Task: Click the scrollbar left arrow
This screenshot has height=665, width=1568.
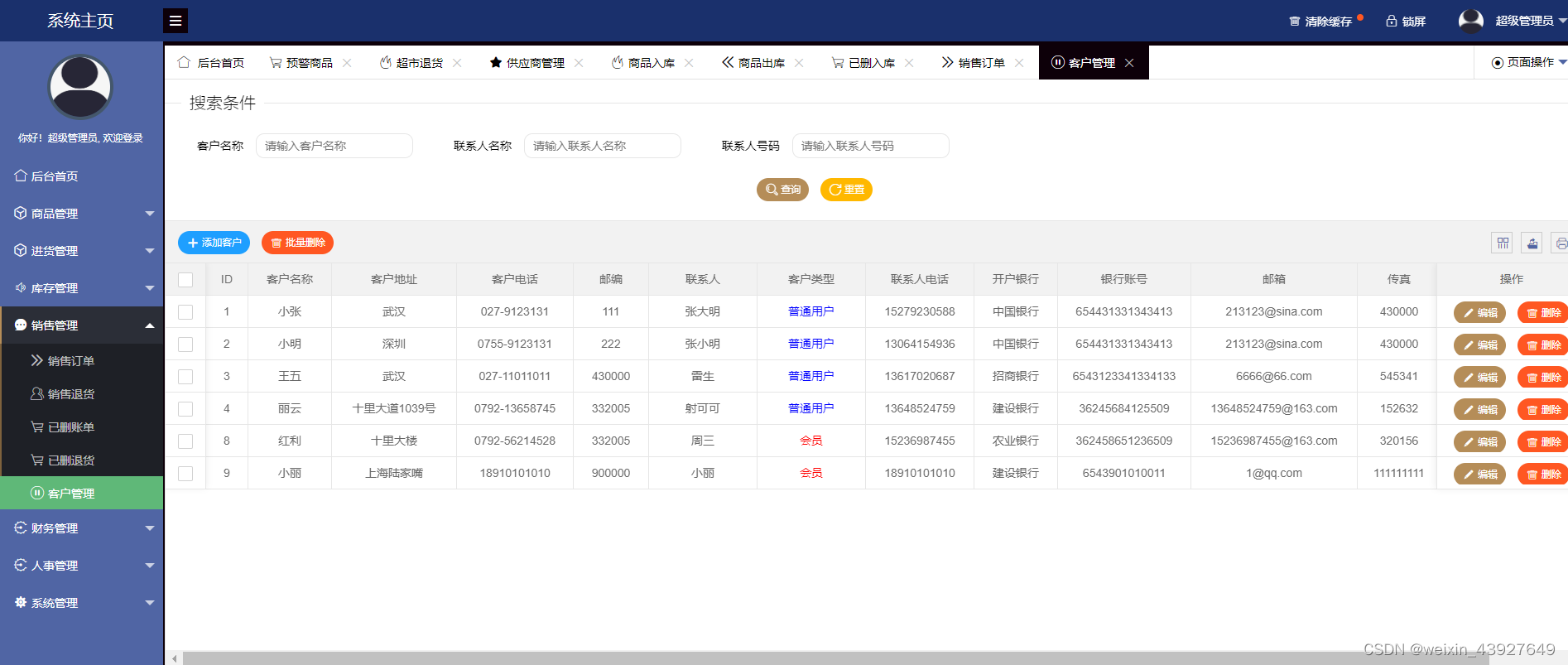Action: coord(174,658)
